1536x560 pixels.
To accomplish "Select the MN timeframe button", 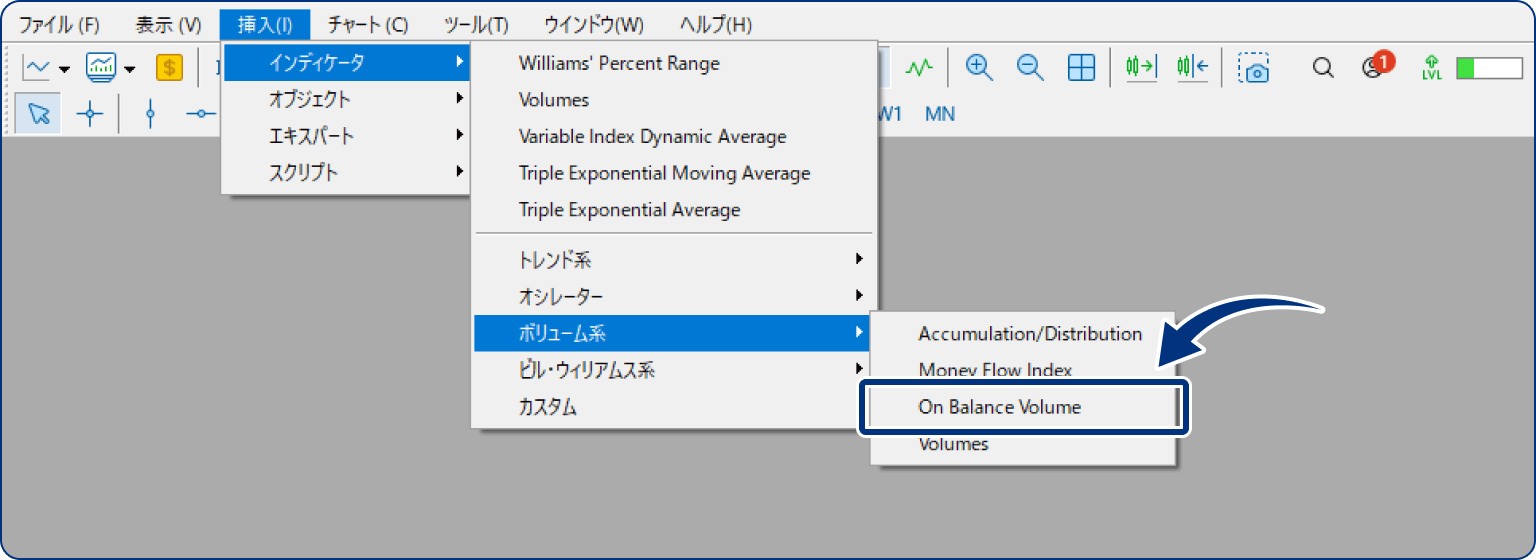I will pos(940,114).
